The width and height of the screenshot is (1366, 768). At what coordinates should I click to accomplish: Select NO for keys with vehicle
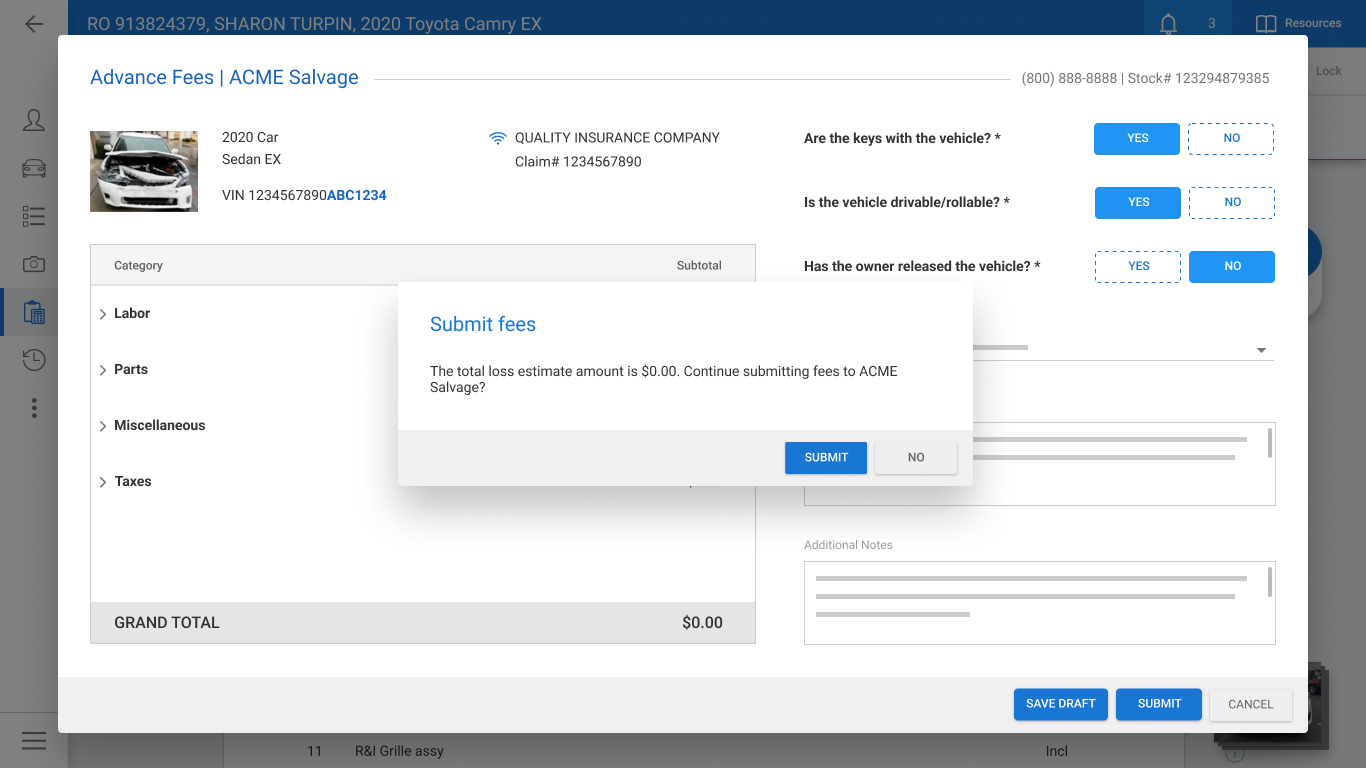[x=1231, y=138]
